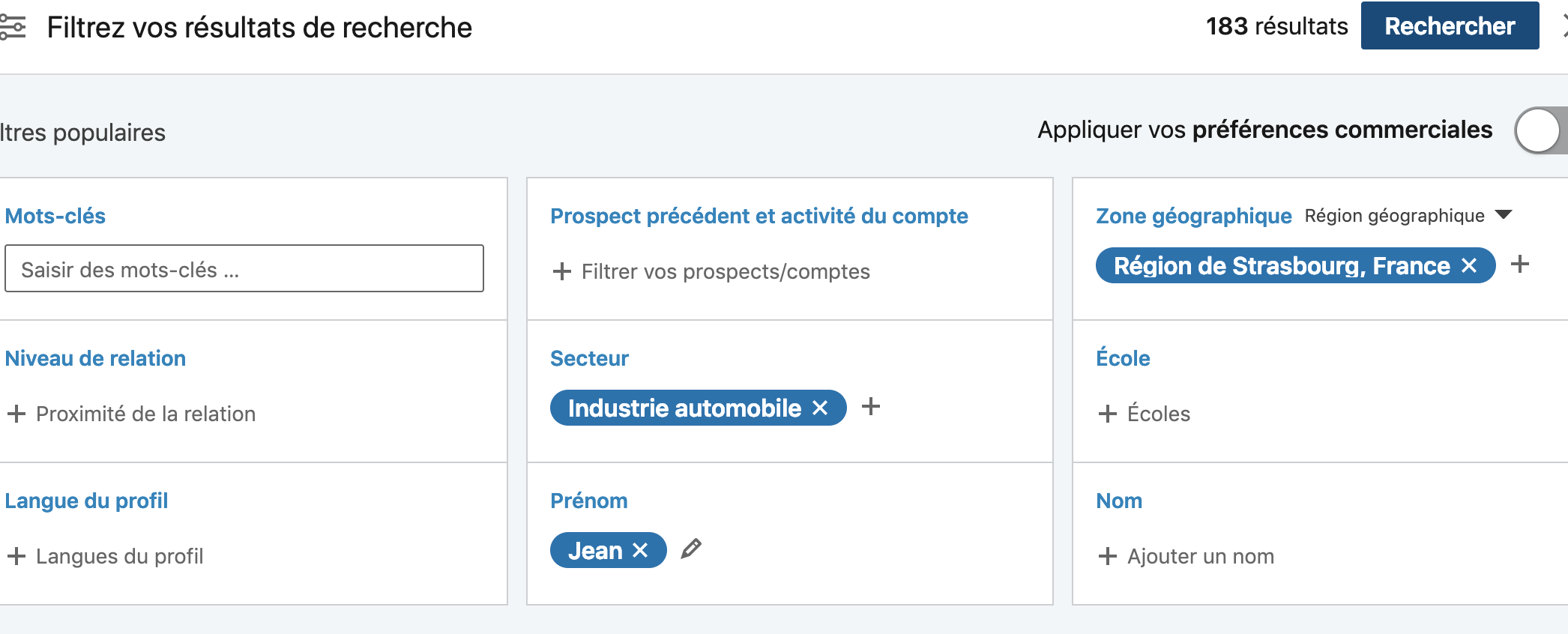
Task: Toggle the préférences commerciales switch
Action: (x=1540, y=130)
